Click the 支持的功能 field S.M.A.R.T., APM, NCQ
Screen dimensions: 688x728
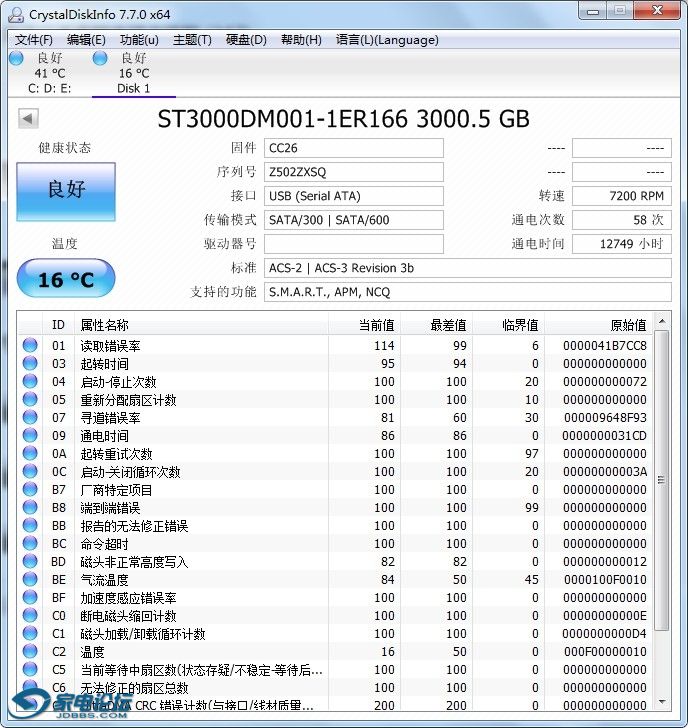pyautogui.click(x=467, y=292)
